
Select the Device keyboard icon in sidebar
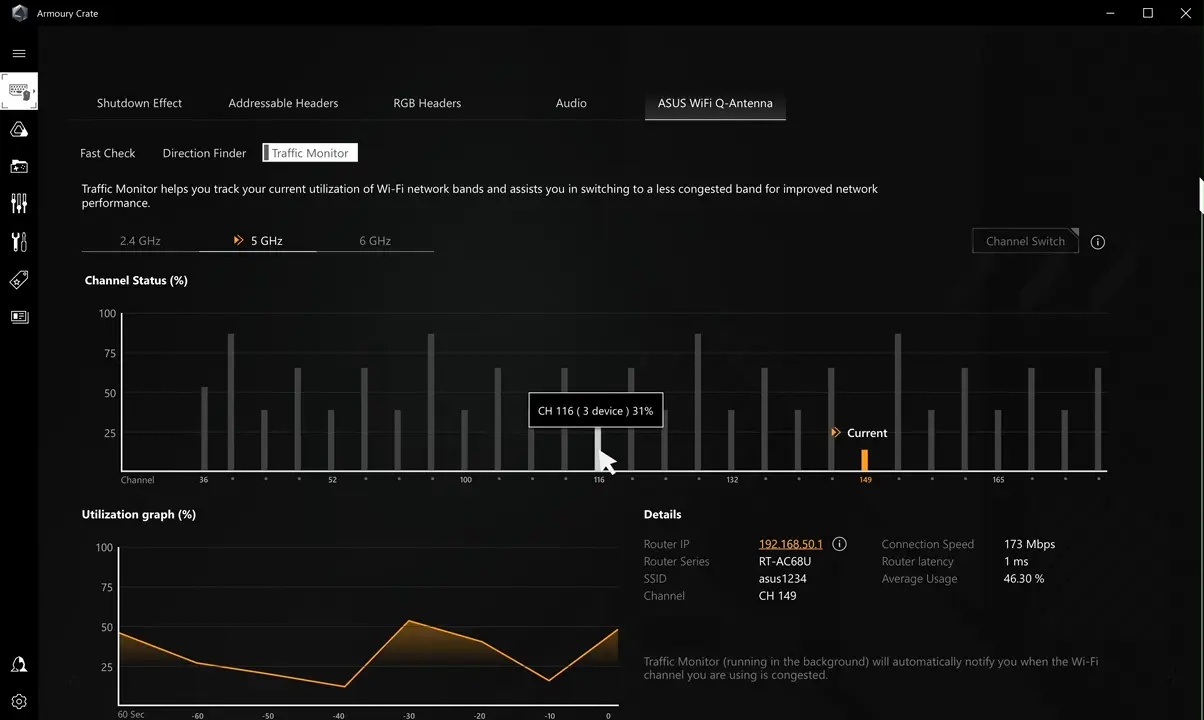click(x=19, y=92)
